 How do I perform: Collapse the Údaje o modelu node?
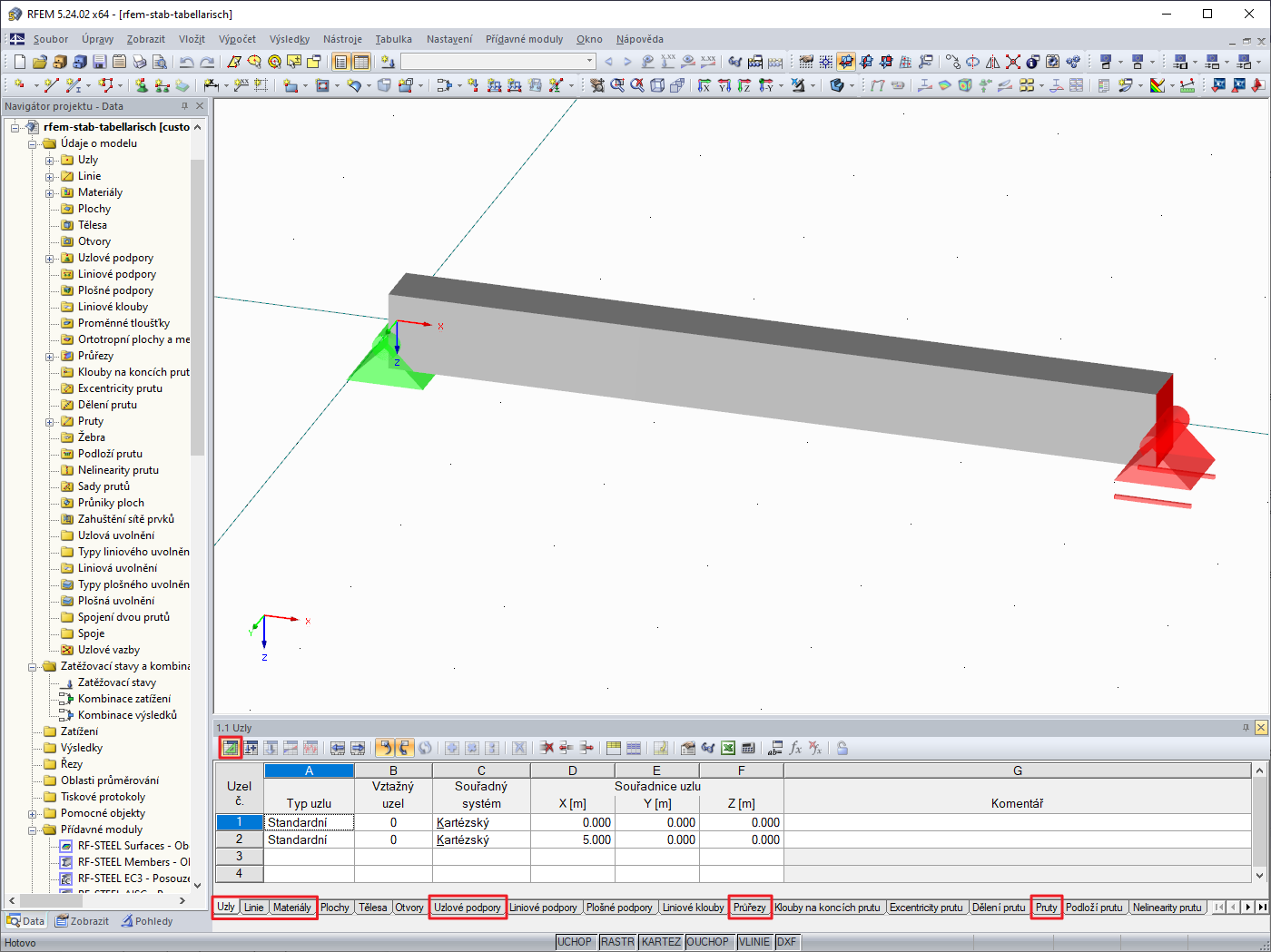coord(33,144)
